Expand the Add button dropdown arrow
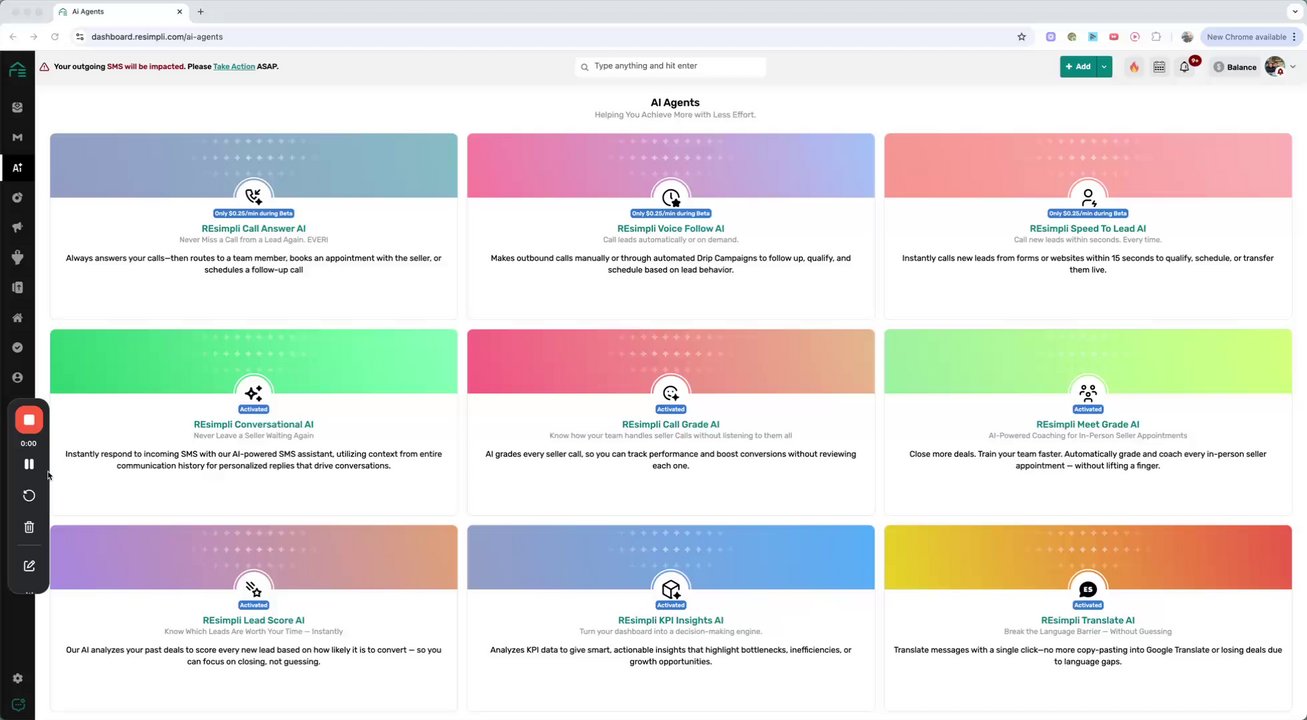 tap(1104, 67)
